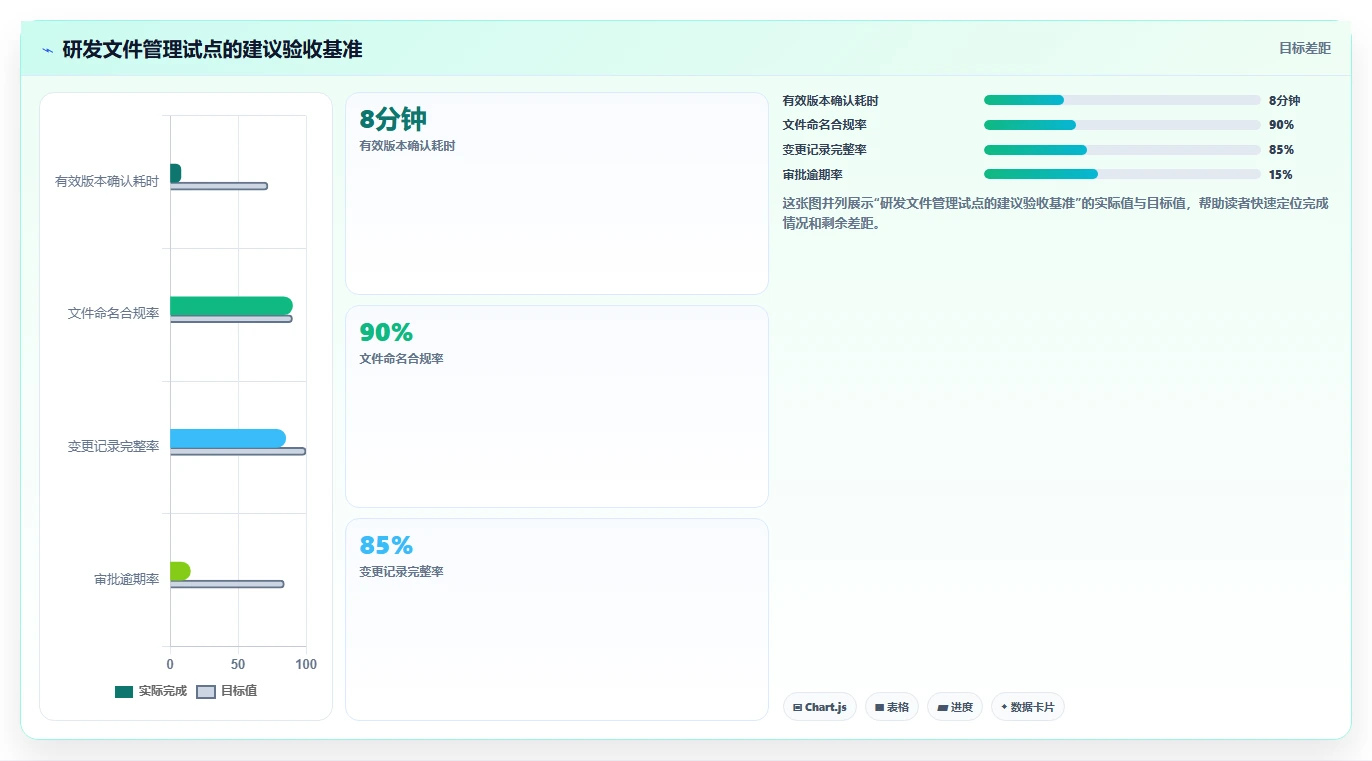Click the 进度 tag chip
The height and width of the screenshot is (761, 1372).
955,707
